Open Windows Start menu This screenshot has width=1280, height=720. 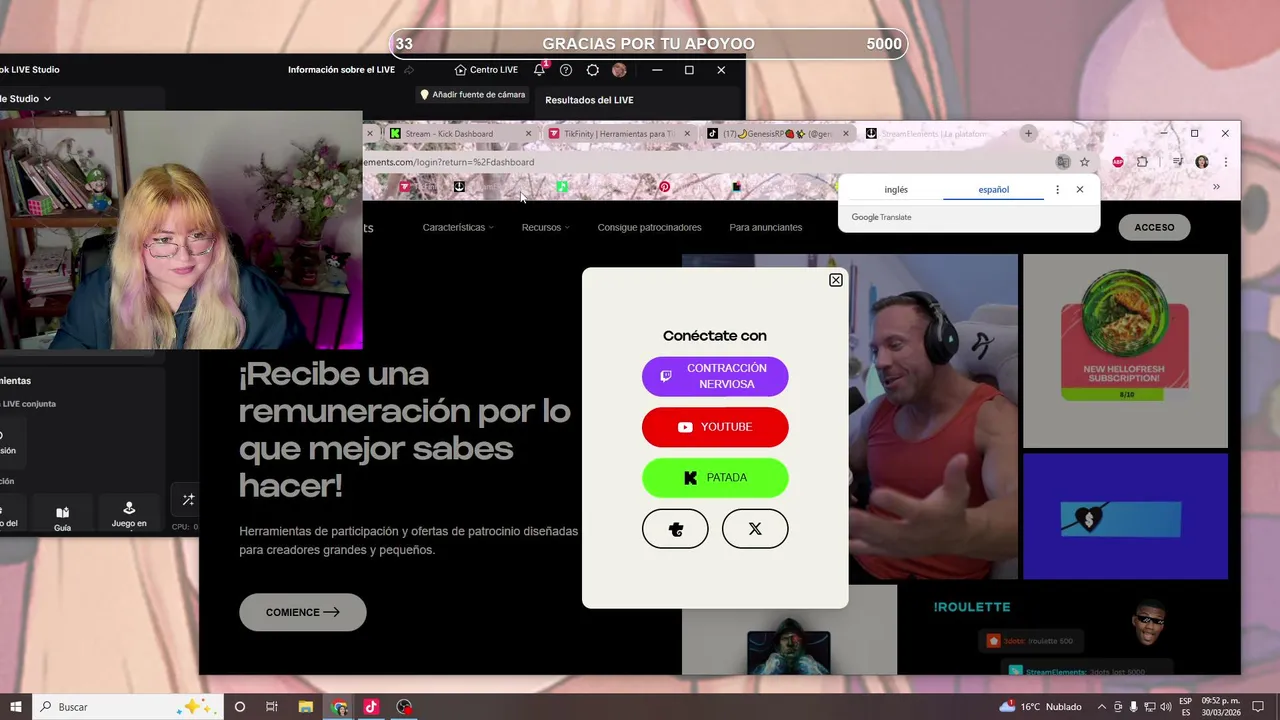click(x=15, y=706)
